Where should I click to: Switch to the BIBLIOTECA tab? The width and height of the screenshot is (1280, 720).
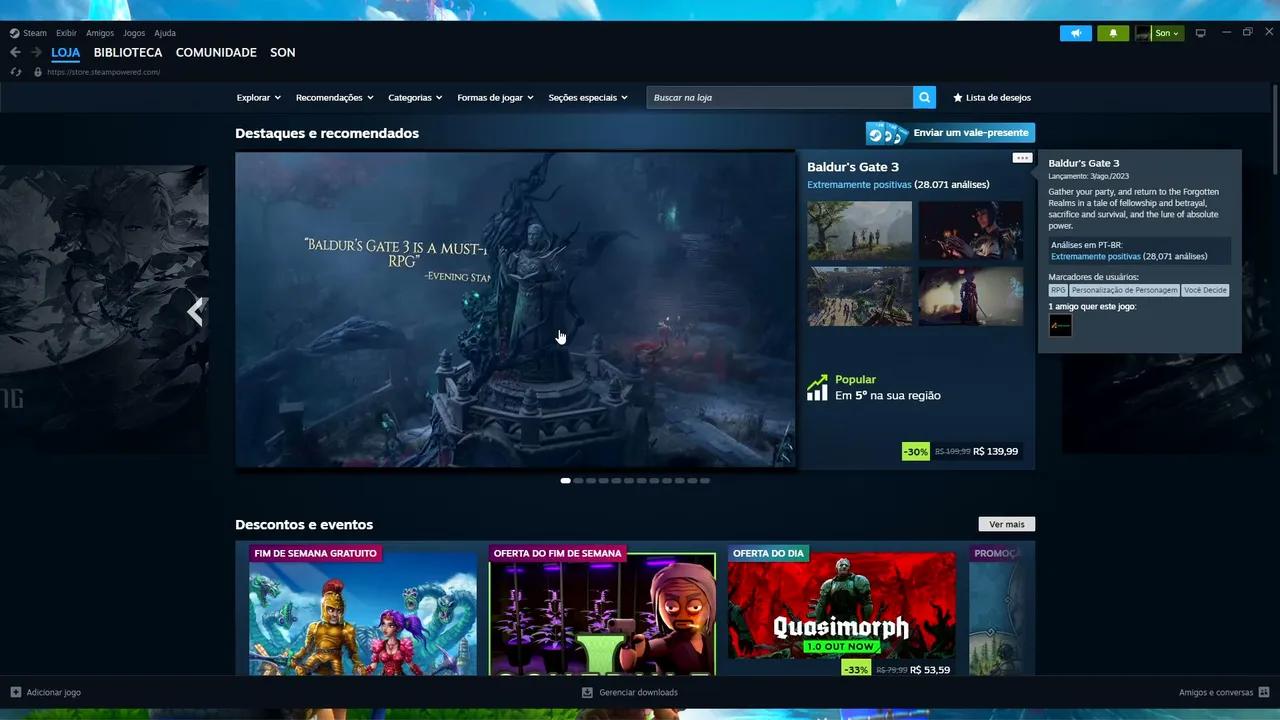coord(128,52)
